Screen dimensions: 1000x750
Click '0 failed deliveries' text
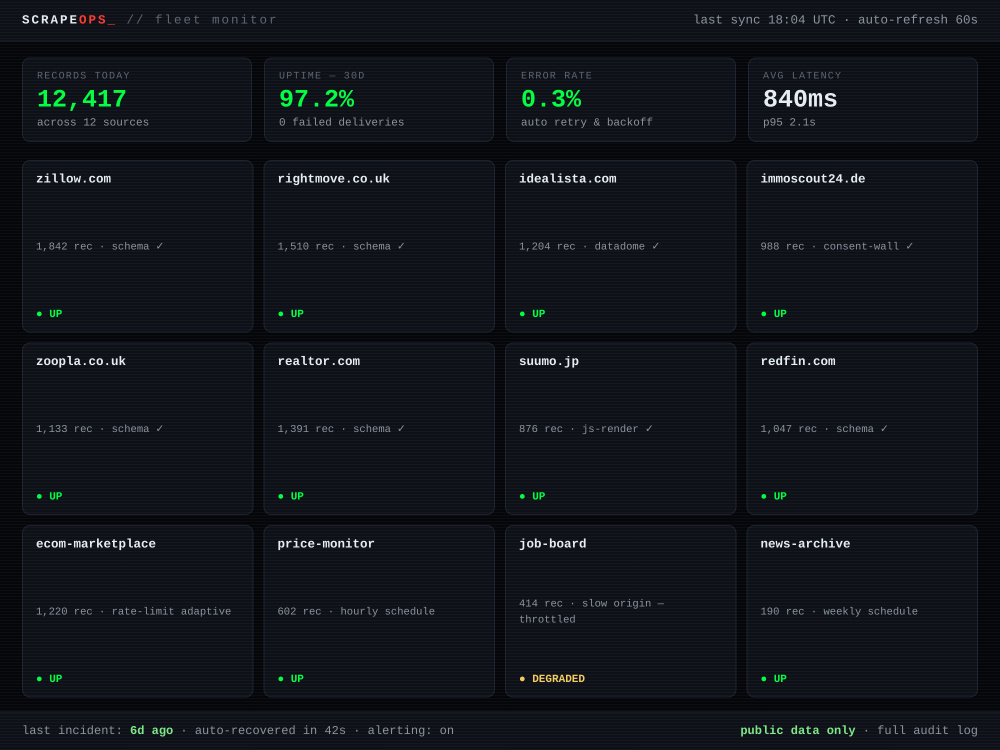click(x=341, y=122)
